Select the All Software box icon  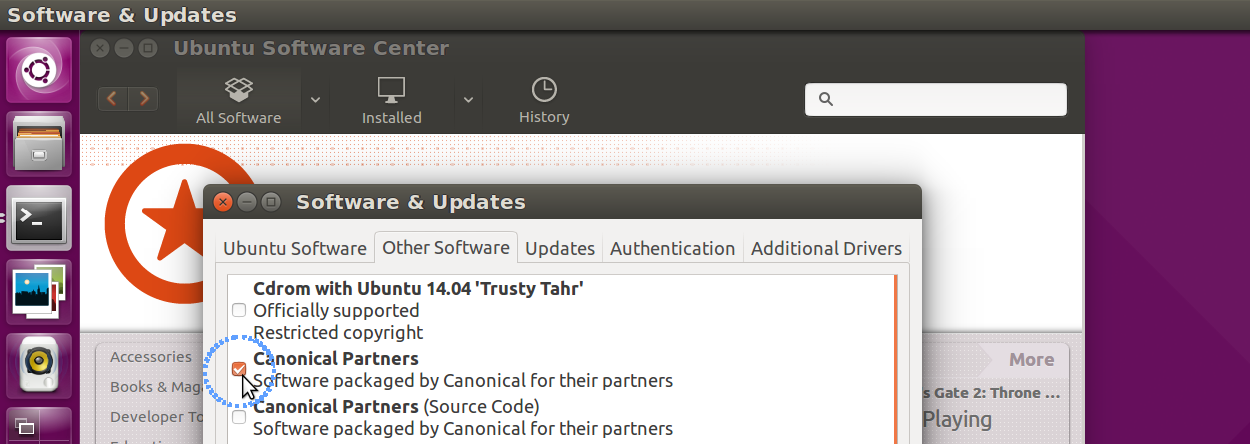coord(238,90)
